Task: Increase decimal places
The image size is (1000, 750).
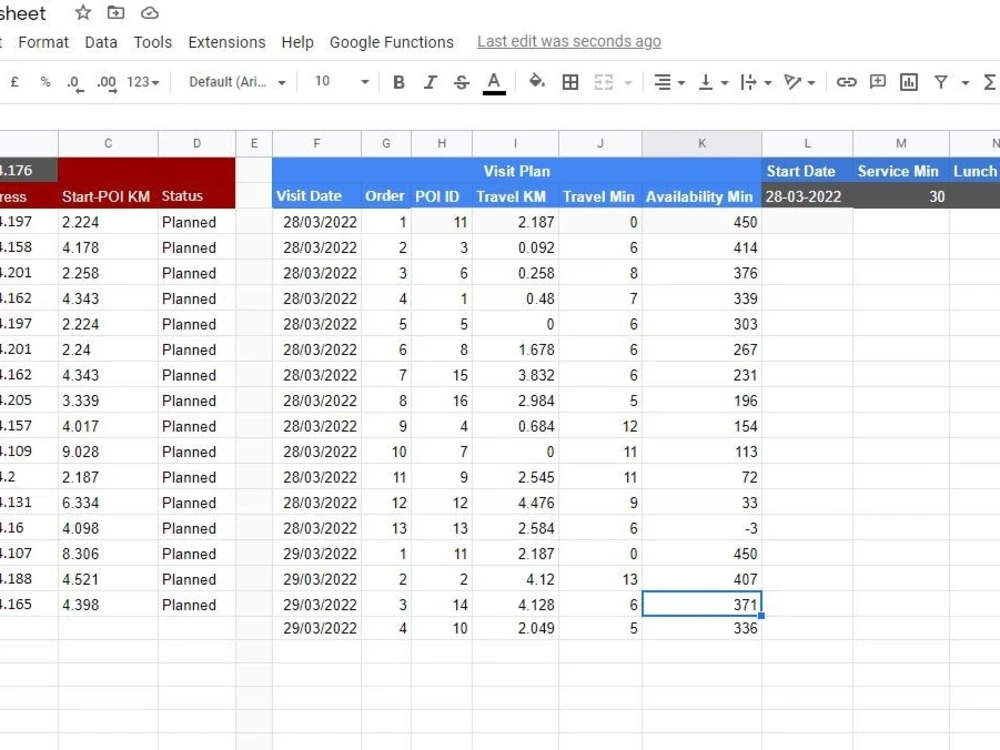Action: pos(107,83)
